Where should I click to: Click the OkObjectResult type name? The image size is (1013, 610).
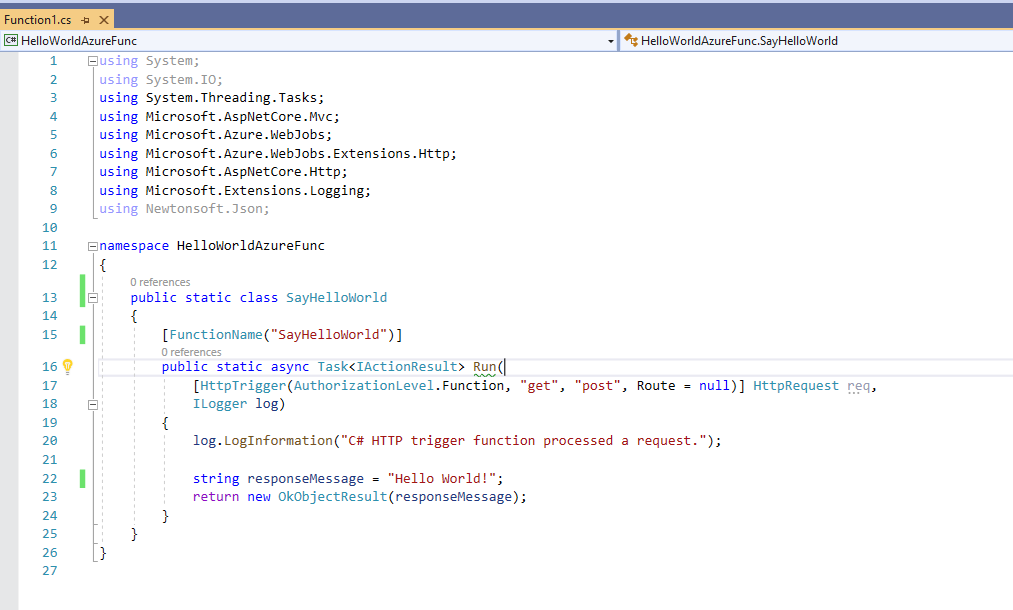pyautogui.click(x=333, y=497)
